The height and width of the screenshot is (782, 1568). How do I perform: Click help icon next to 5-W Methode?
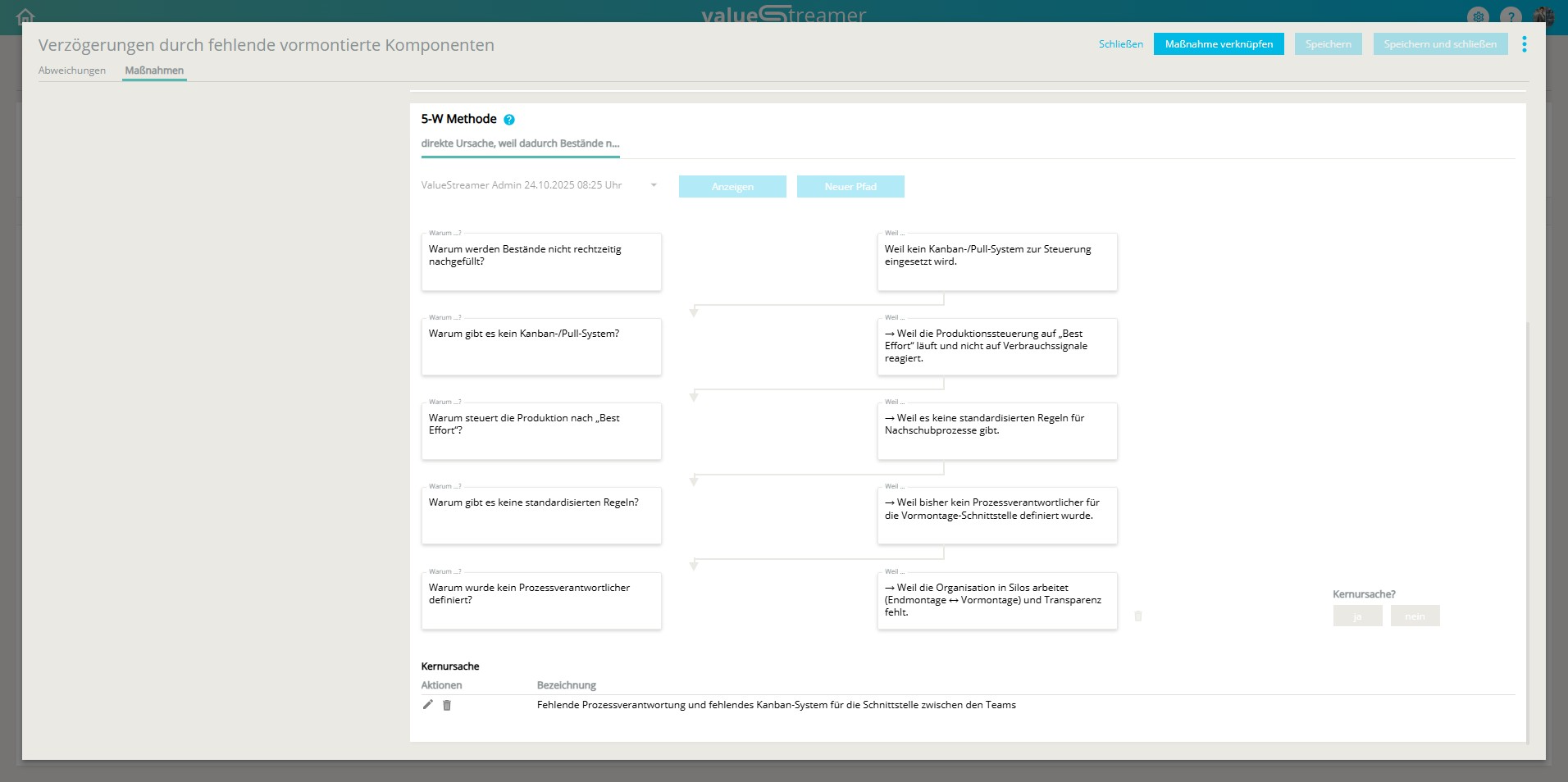coord(509,120)
